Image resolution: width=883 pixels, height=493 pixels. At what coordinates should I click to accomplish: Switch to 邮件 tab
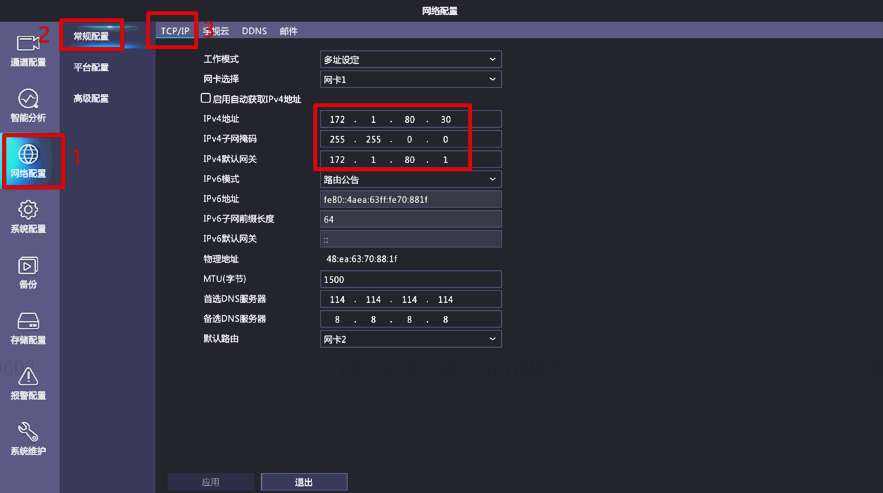288,31
